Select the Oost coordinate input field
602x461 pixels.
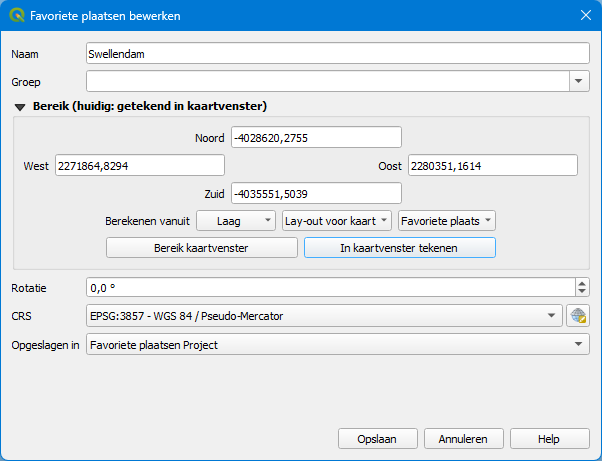click(x=493, y=165)
